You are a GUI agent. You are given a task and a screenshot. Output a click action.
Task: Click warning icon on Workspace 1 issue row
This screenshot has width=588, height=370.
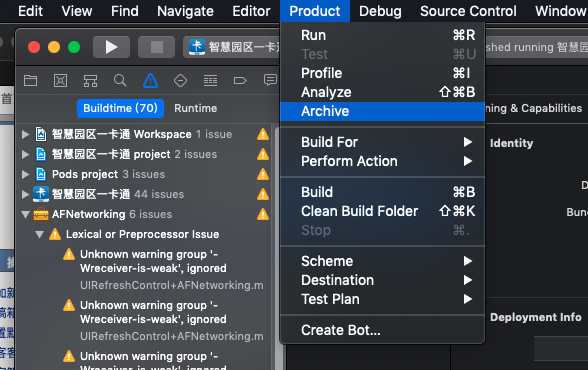pos(263,134)
